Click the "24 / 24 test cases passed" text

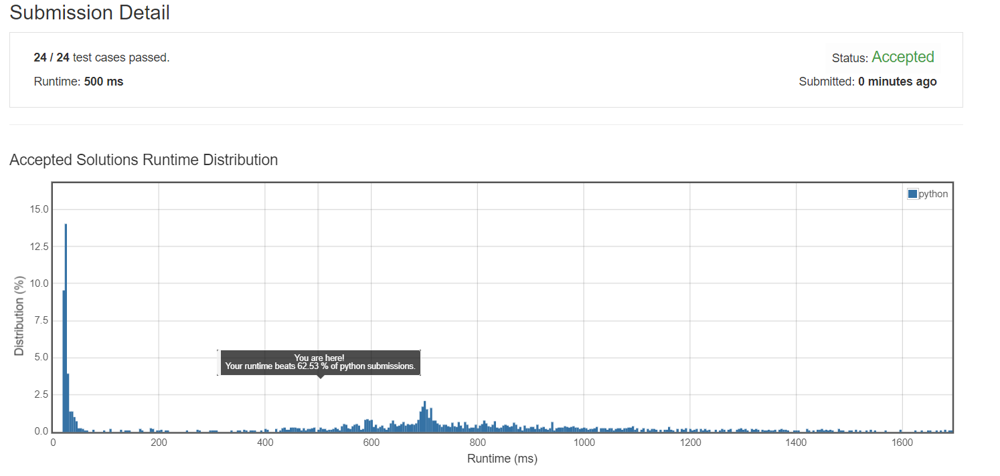[101, 57]
